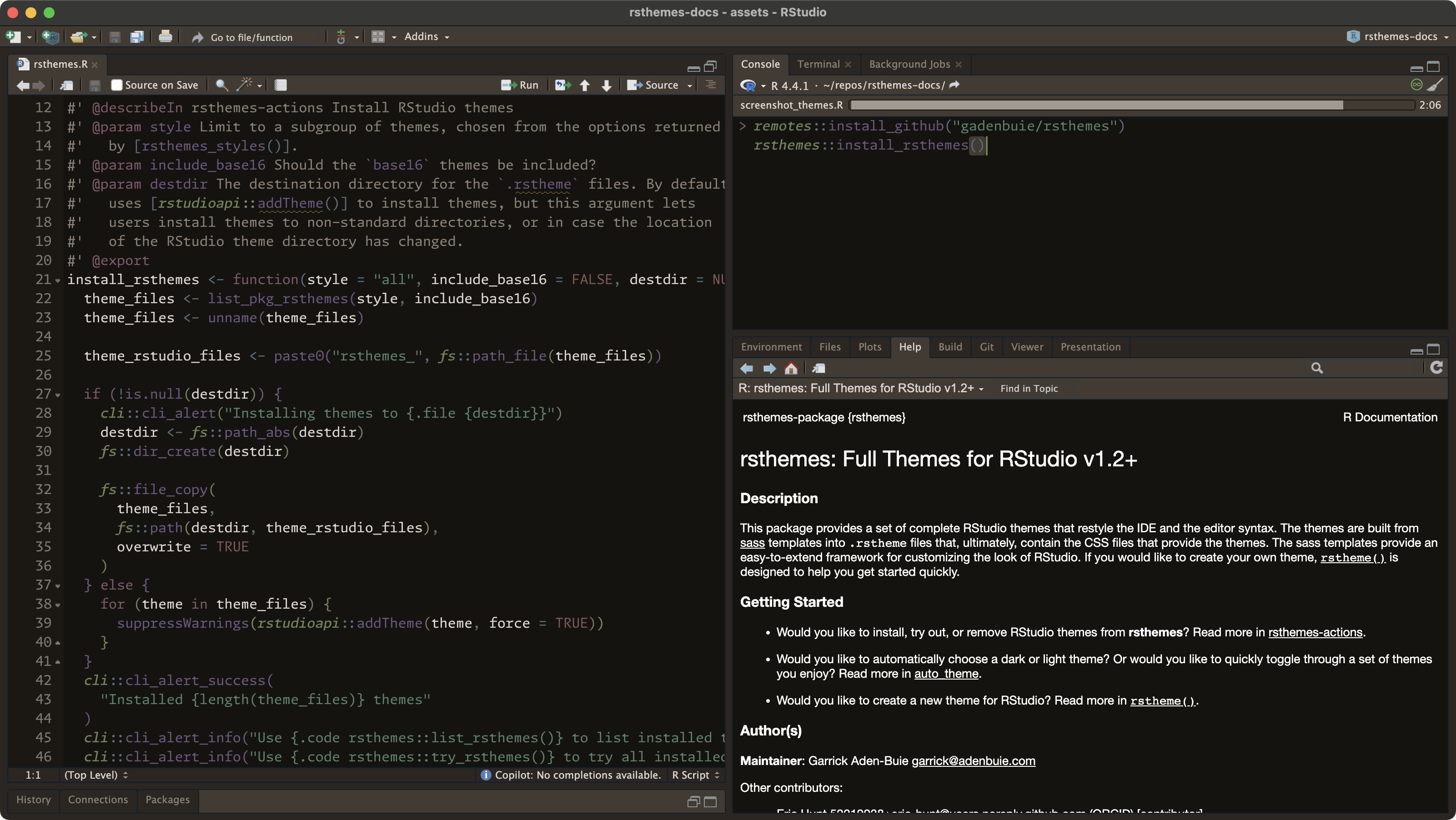Image resolution: width=1456 pixels, height=820 pixels.
Task: Follow the rsthemes-actions help link
Action: click(x=1315, y=632)
